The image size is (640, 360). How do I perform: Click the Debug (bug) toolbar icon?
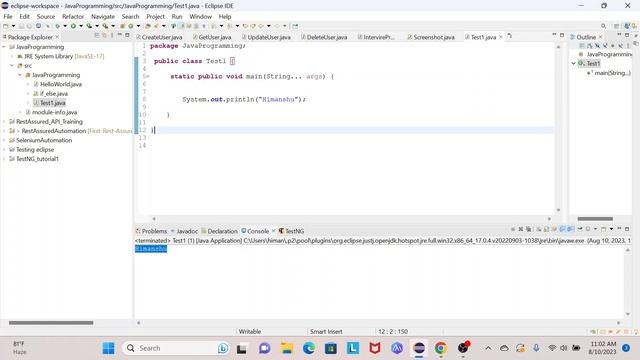tap(57, 26)
